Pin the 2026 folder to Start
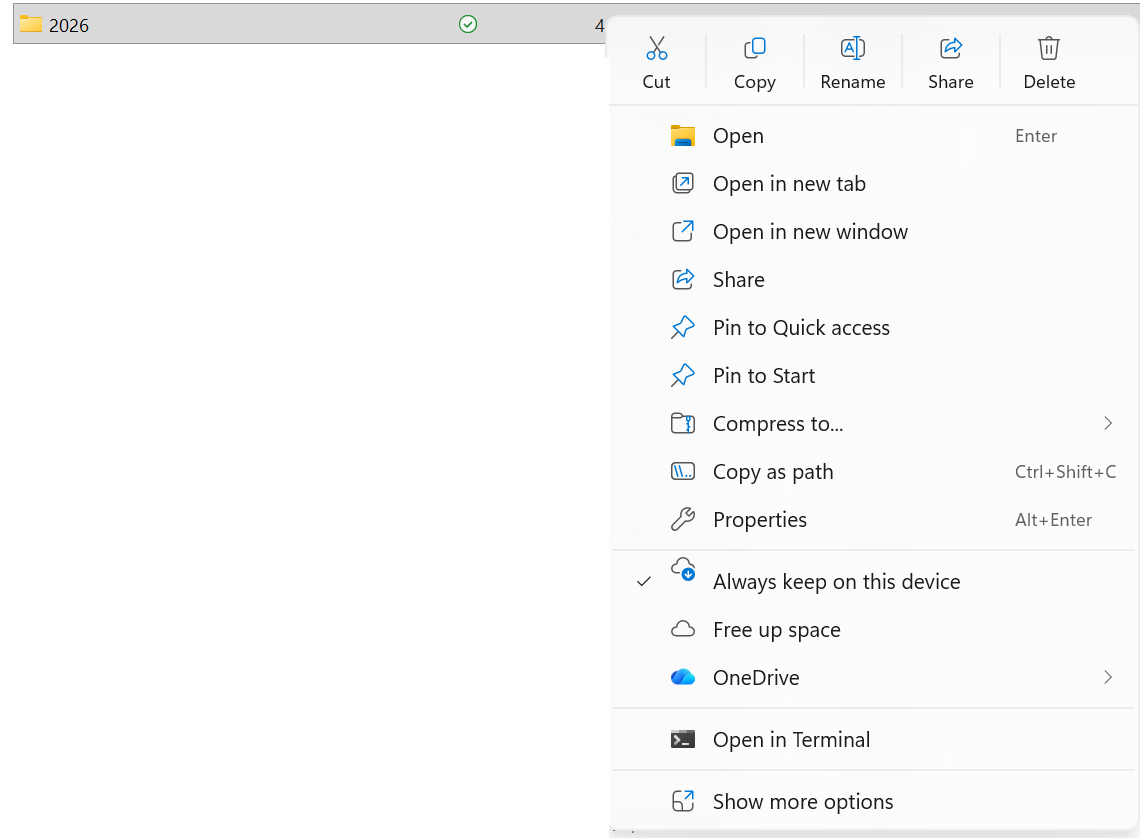1140x838 pixels. 764,375
